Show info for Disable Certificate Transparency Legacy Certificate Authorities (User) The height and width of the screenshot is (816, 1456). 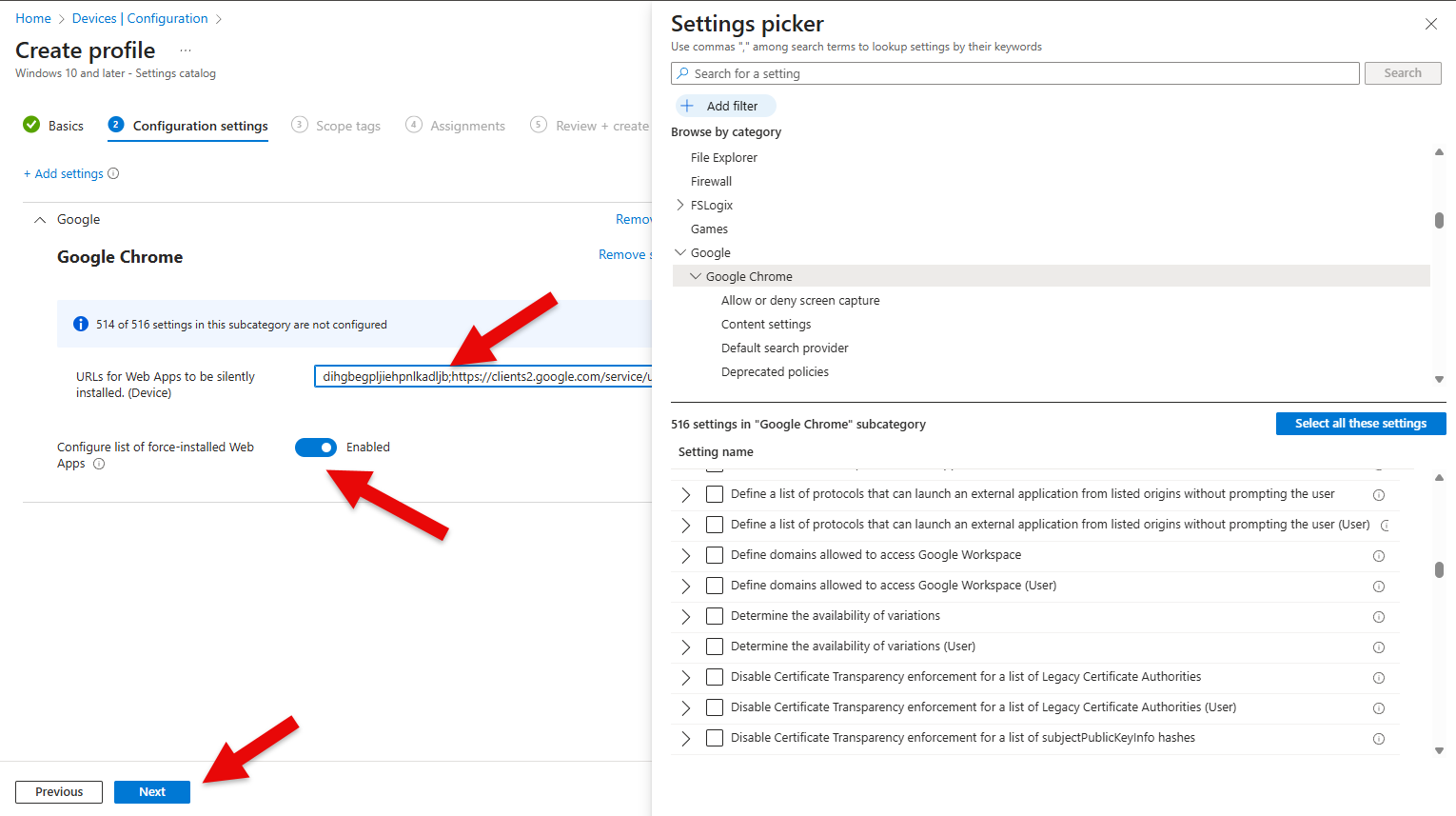coord(1379,708)
